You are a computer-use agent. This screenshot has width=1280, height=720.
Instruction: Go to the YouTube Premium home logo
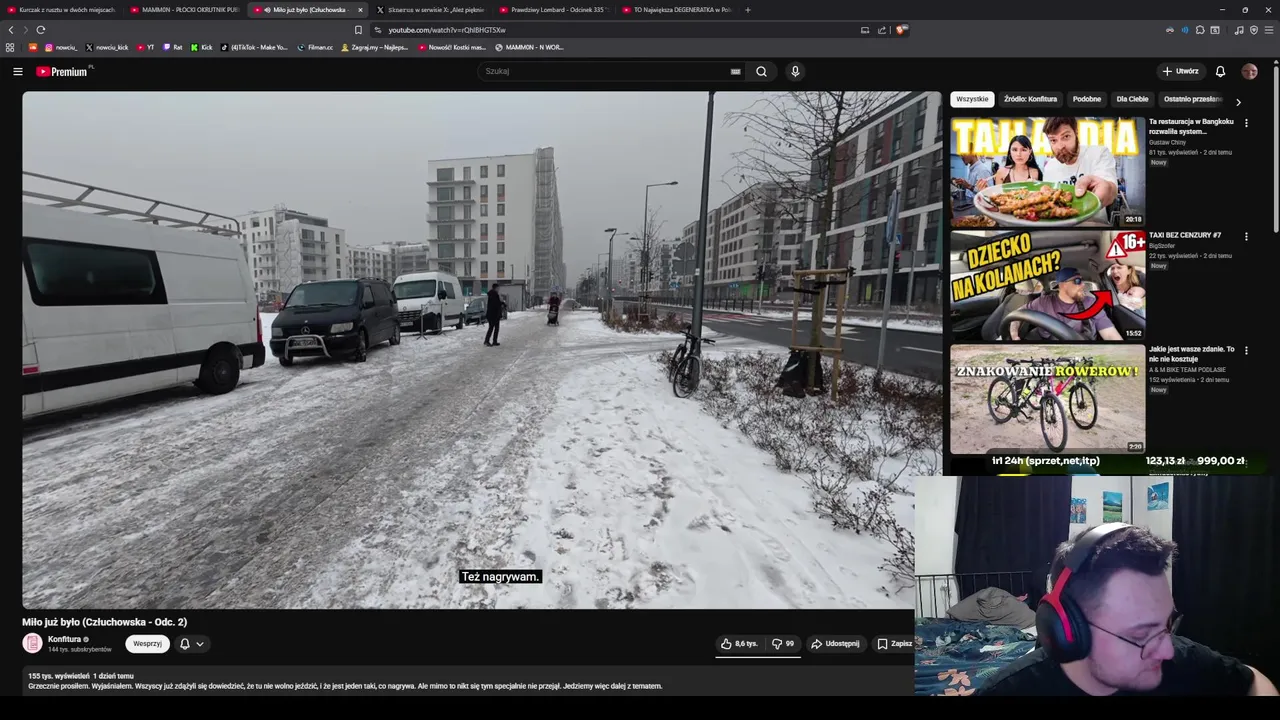click(64, 71)
